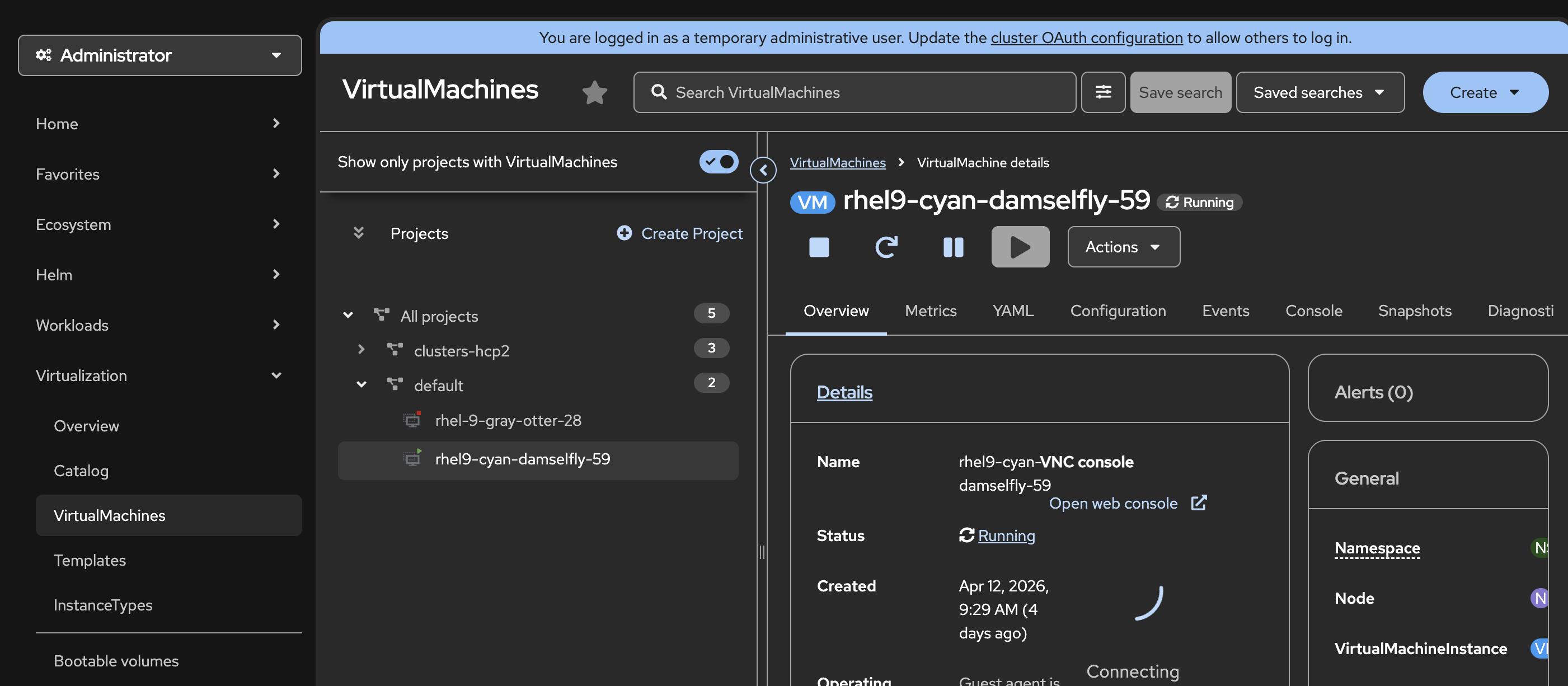The image size is (1568, 686).
Task: Click the Stop VM square icon
Action: 819,247
